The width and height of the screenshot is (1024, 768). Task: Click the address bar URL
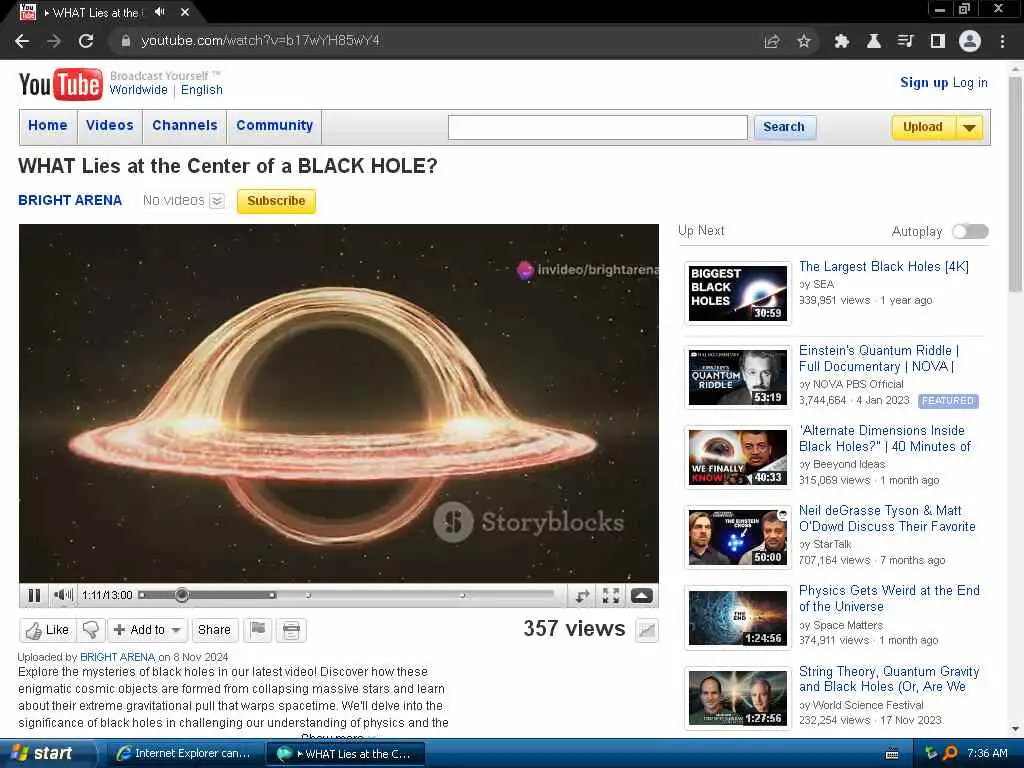[x=261, y=40]
